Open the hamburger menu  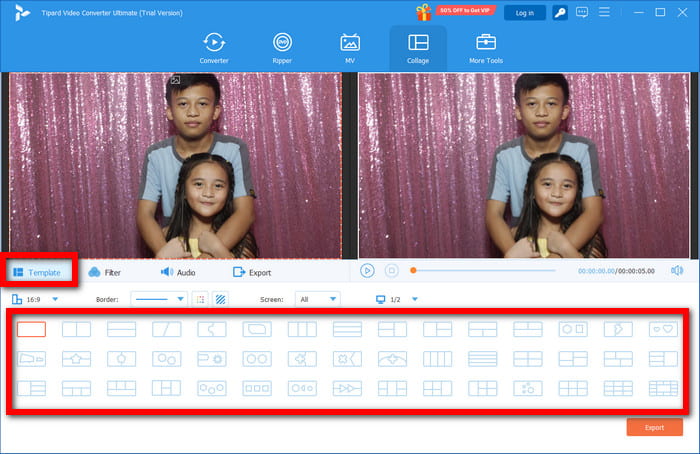(604, 12)
